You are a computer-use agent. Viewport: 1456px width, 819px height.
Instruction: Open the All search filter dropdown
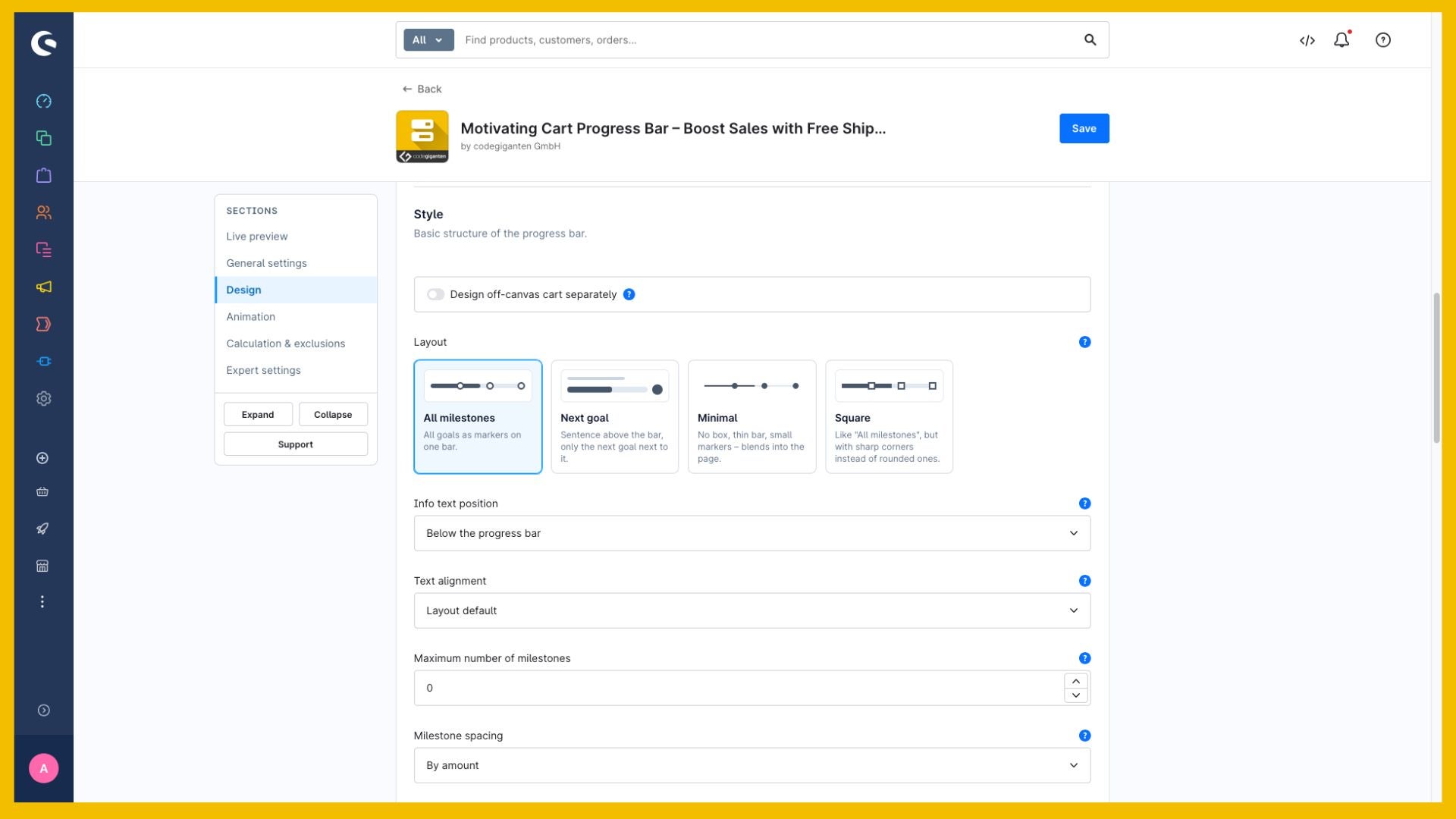(x=428, y=39)
